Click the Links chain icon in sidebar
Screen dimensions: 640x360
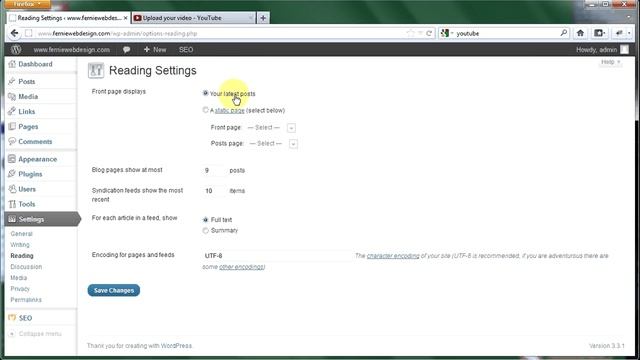tap(12, 111)
